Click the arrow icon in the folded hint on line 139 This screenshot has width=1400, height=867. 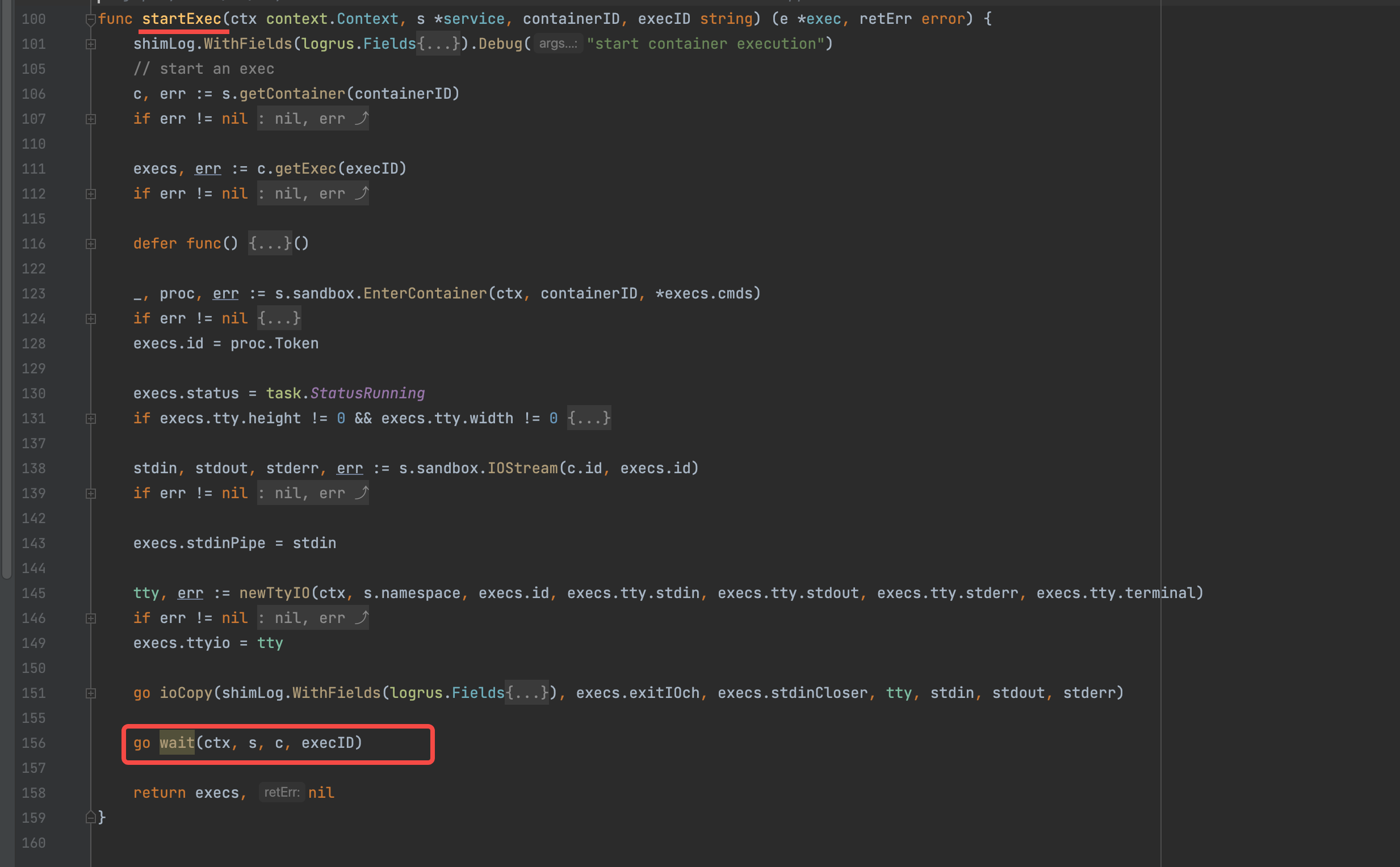coord(362,493)
